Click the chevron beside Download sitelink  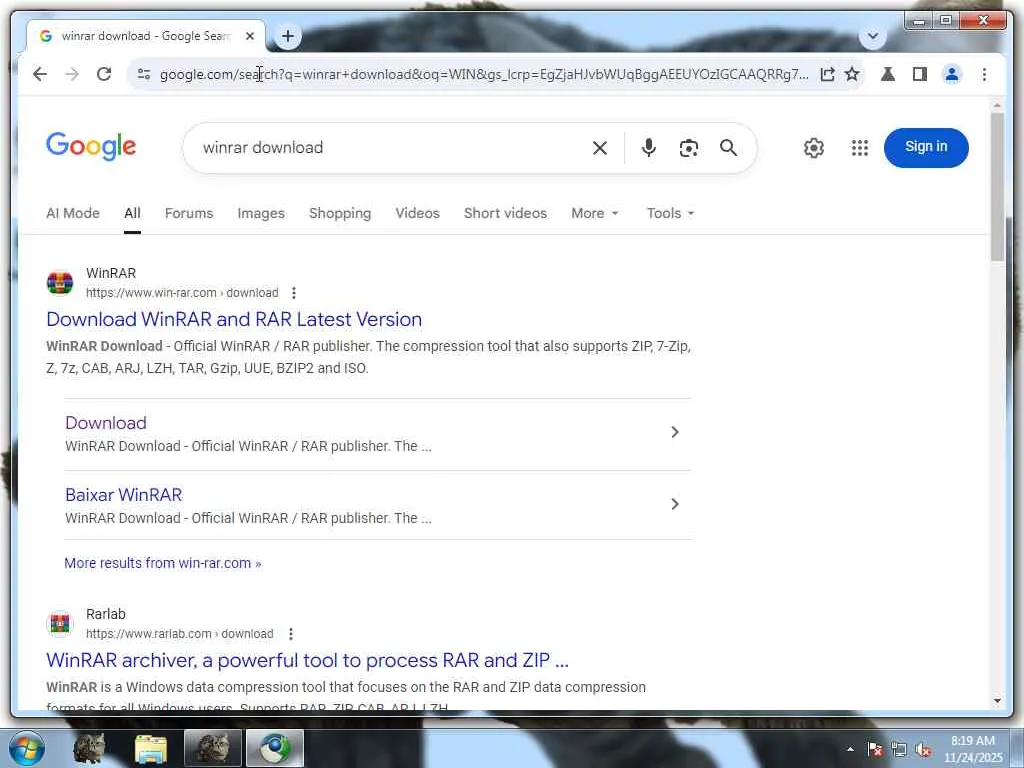pos(675,432)
